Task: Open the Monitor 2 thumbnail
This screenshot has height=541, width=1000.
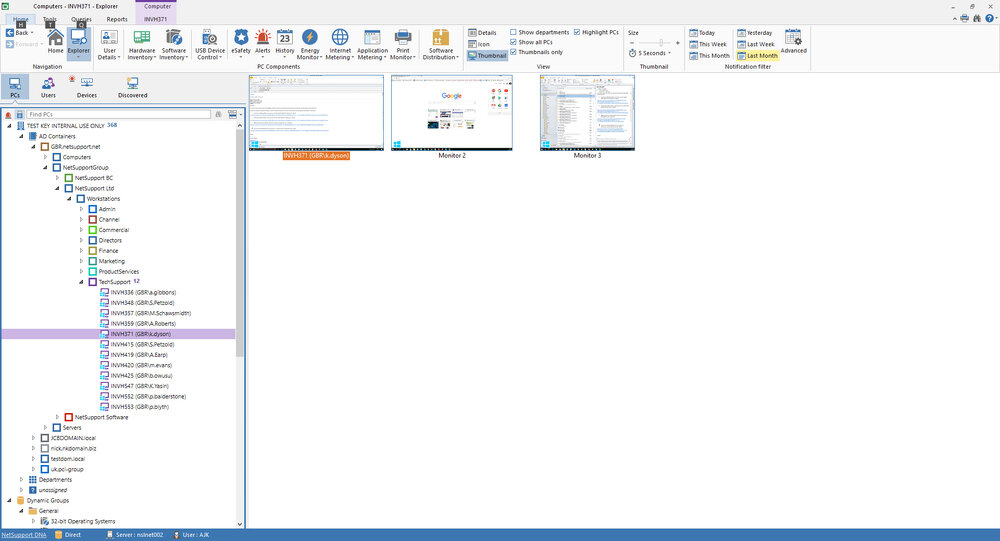Action: (452, 113)
